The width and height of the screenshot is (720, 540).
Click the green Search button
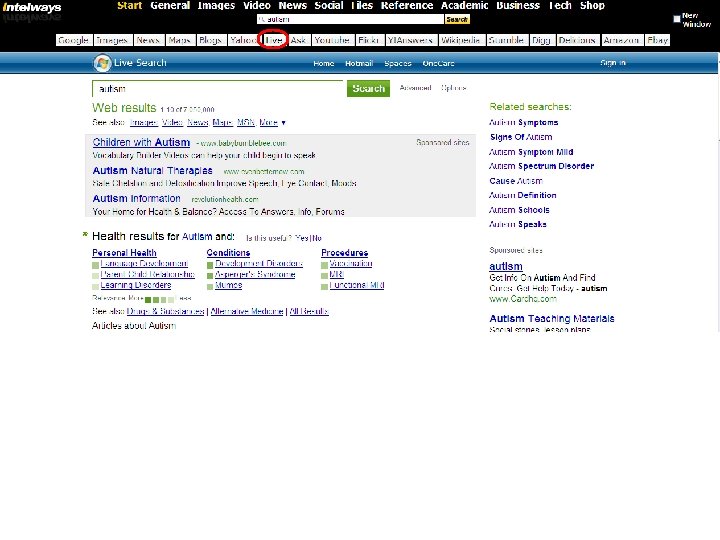point(368,89)
